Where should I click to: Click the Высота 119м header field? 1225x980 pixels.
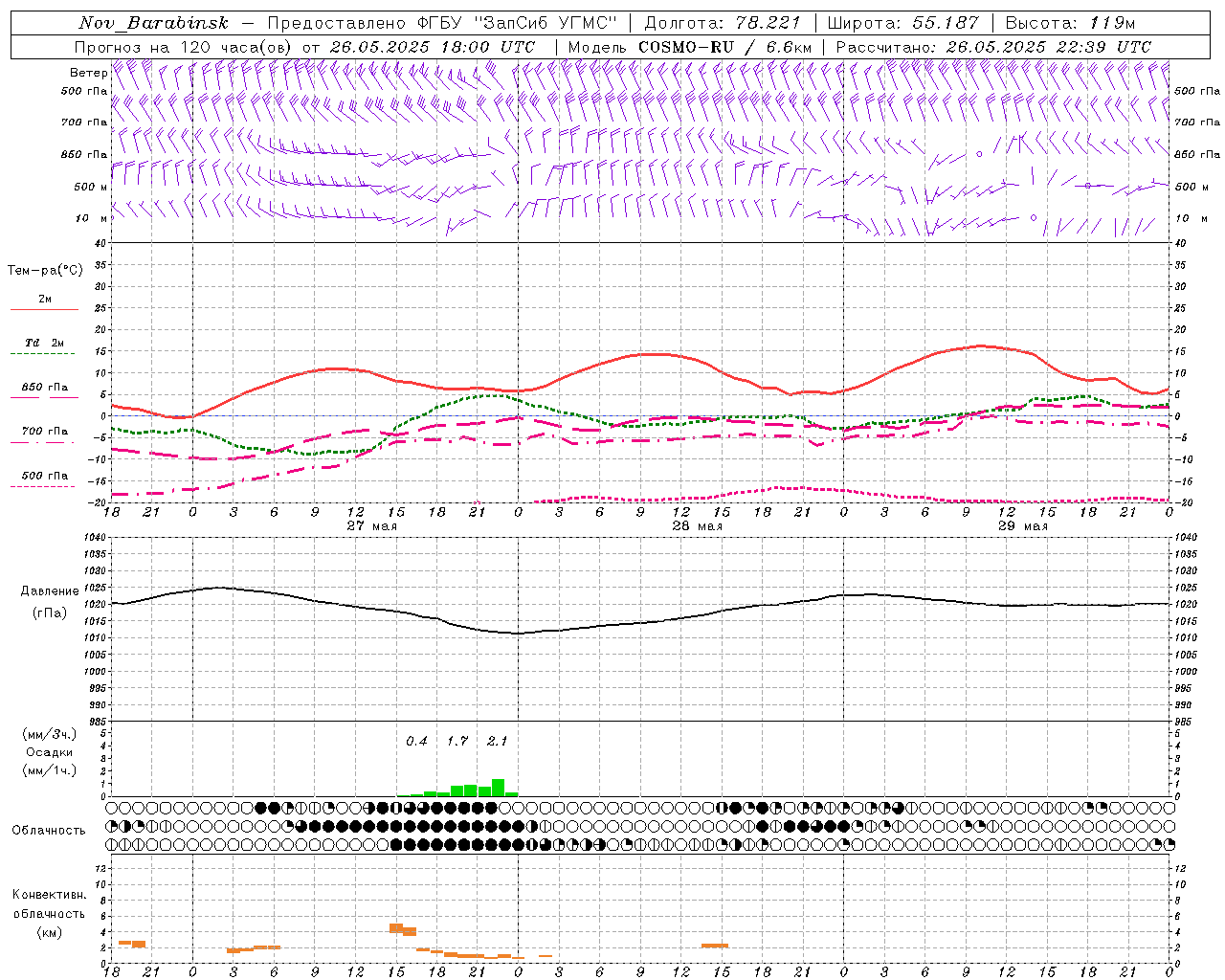tap(1070, 23)
